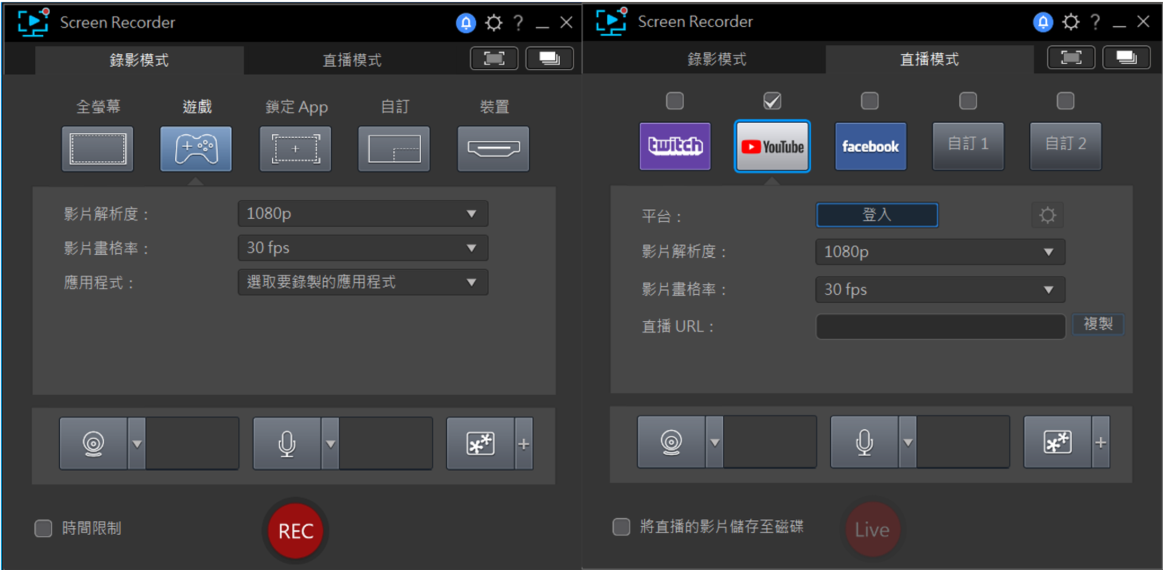Viewport: 1163px width, 570px height.
Task: Expand microphone dropdown arrow in left window
Action: tap(331, 443)
